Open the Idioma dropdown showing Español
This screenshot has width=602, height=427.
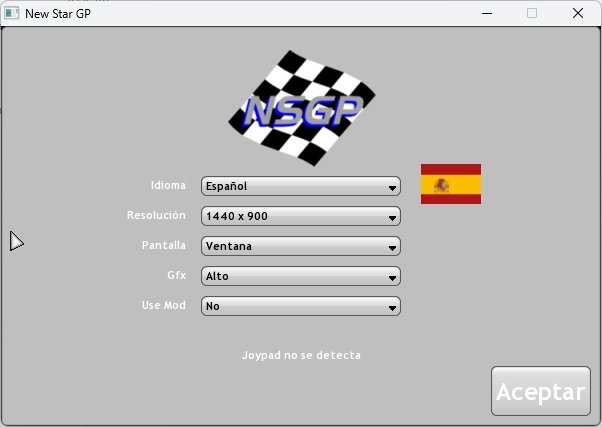point(300,186)
